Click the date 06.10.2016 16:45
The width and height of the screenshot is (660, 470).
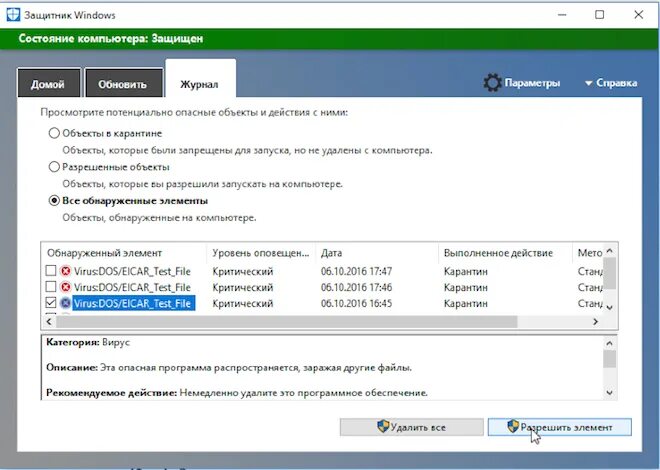pyautogui.click(x=356, y=303)
